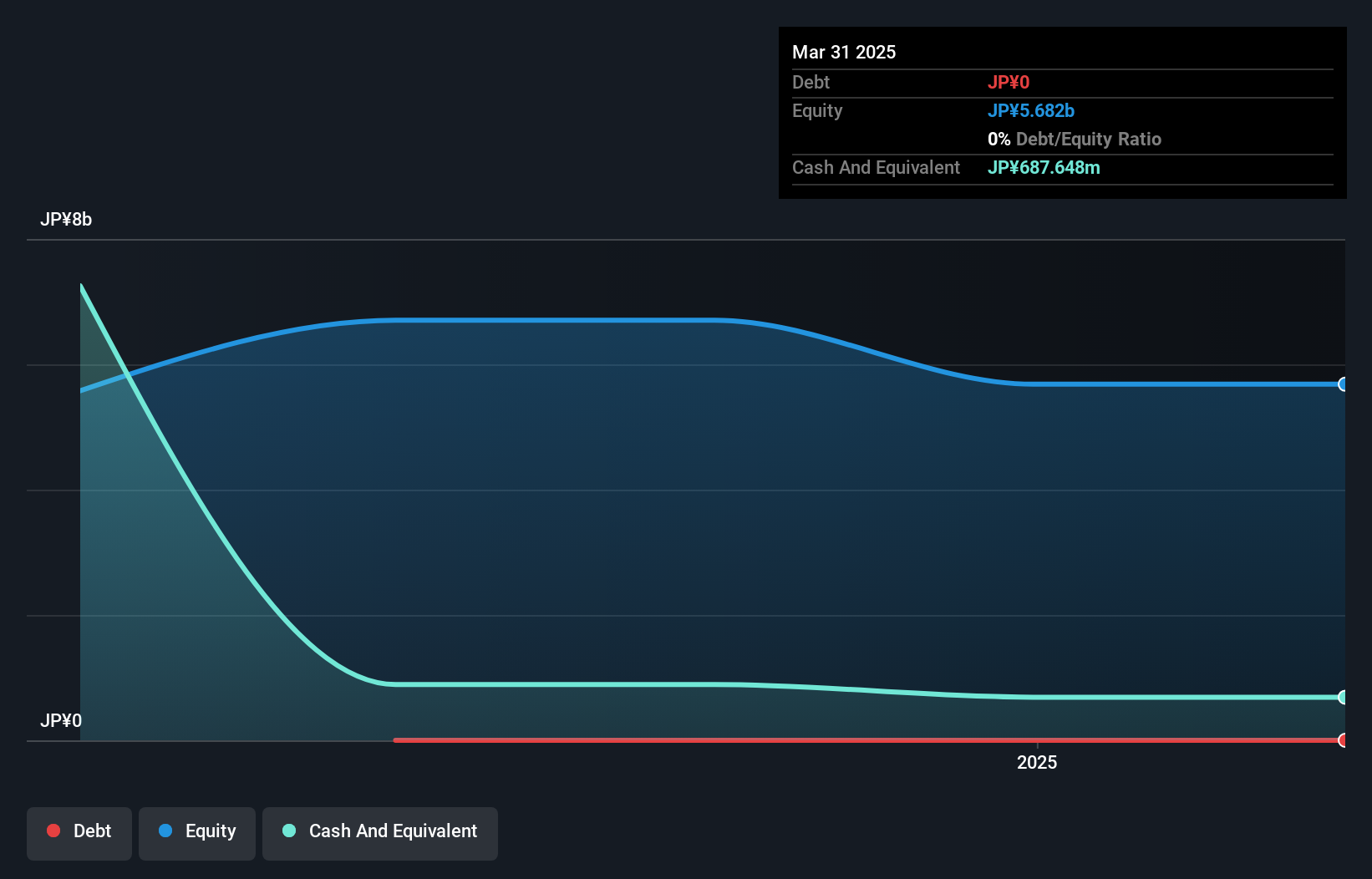
Task: Click the blue Equity legend dot
Action: pos(165,831)
